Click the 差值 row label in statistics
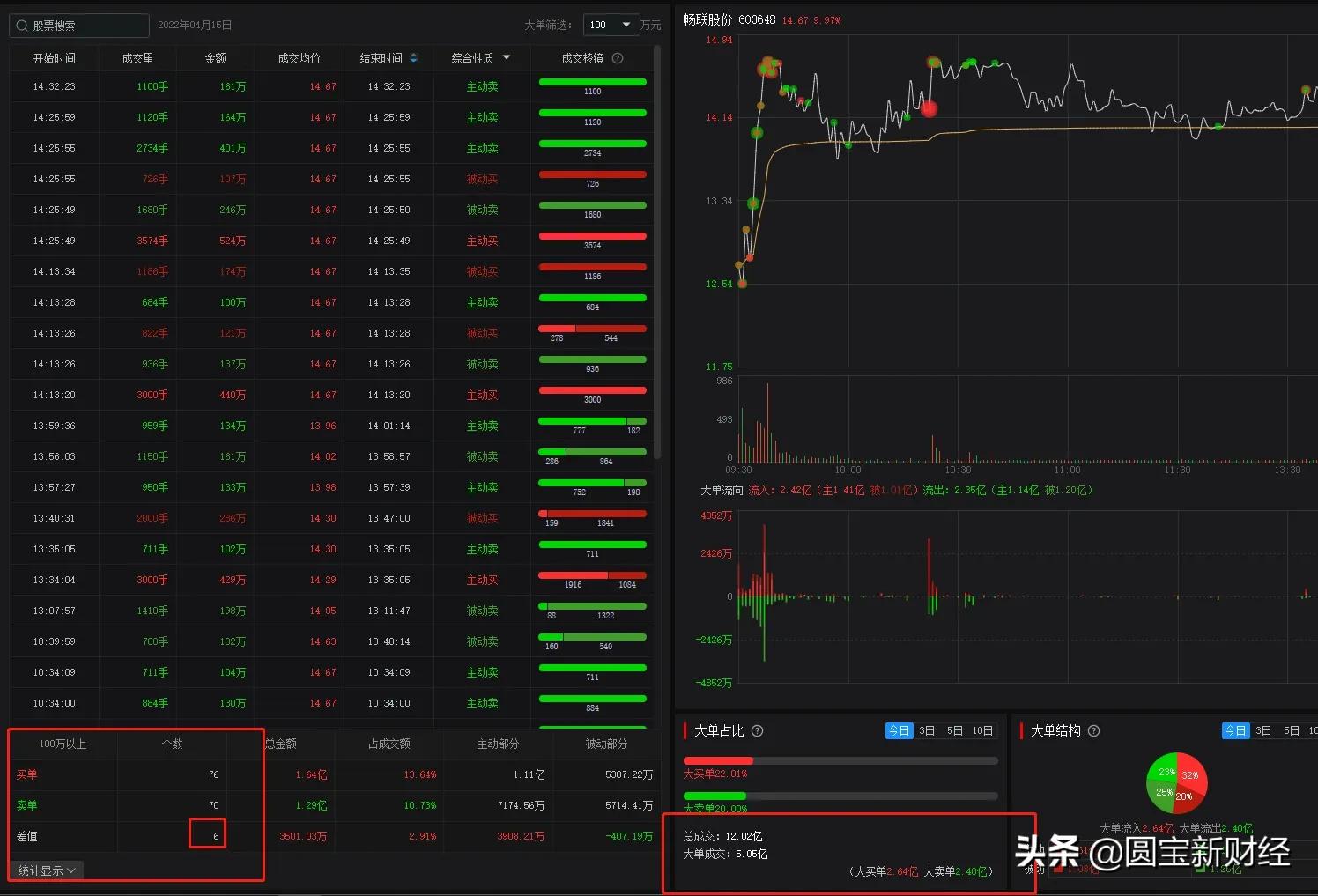The width and height of the screenshot is (1318, 896). [26, 836]
